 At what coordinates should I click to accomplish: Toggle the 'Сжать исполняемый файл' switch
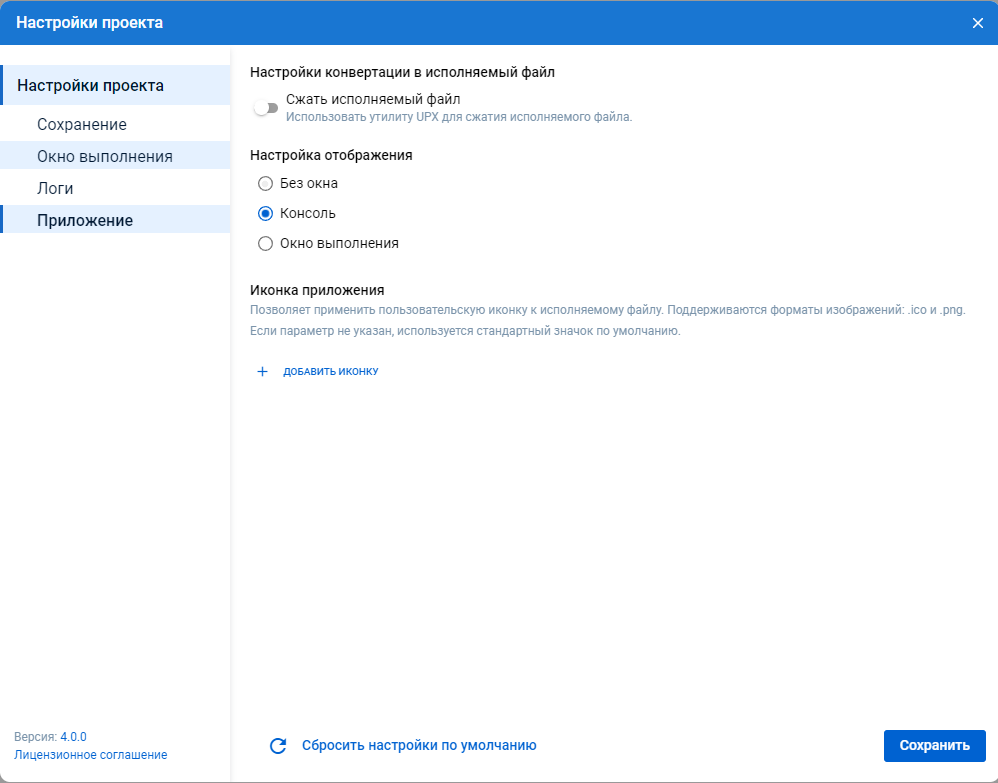point(266,108)
